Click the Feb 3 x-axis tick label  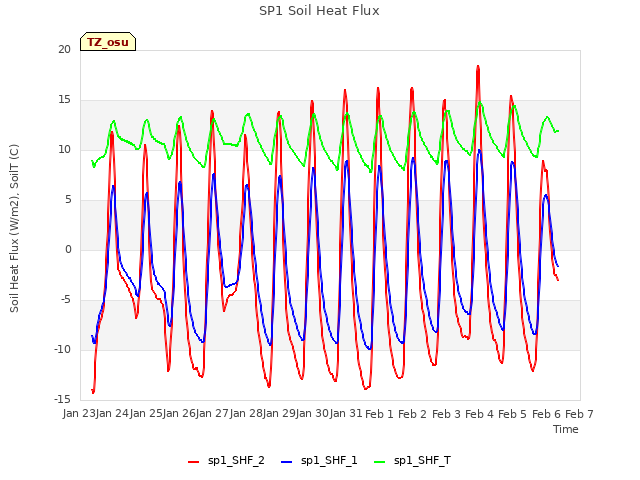click(x=446, y=414)
